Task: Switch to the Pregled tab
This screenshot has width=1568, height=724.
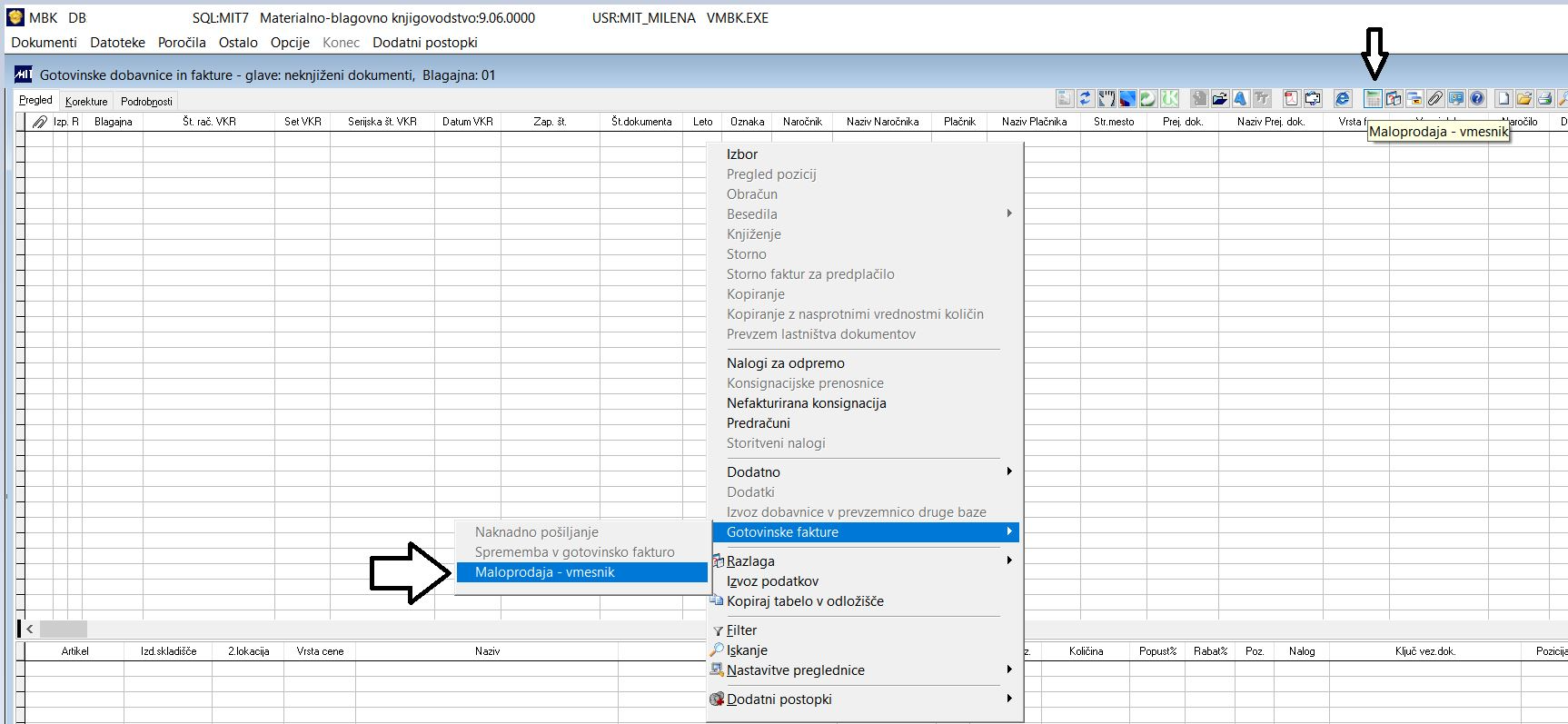Action: coord(35,100)
